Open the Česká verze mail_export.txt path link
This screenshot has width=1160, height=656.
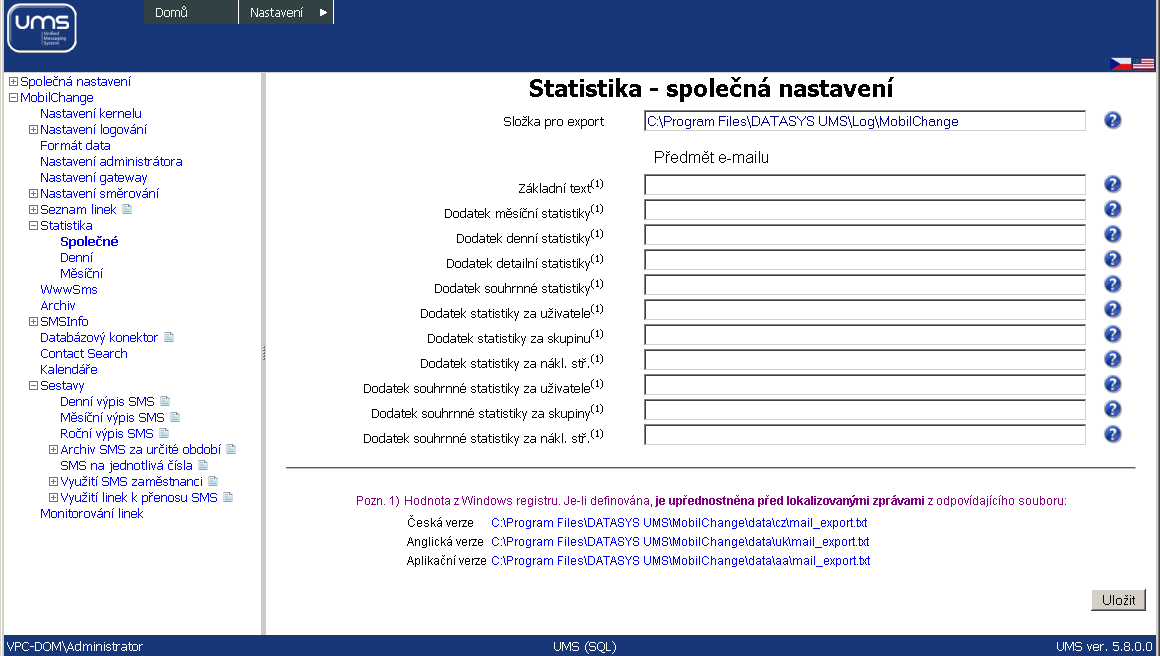[x=679, y=523]
